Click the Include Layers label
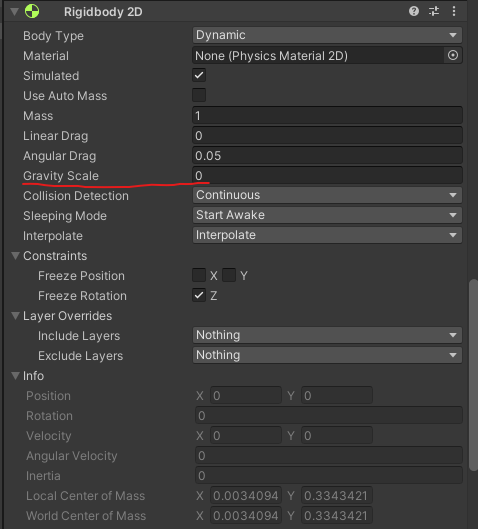 pos(79,336)
